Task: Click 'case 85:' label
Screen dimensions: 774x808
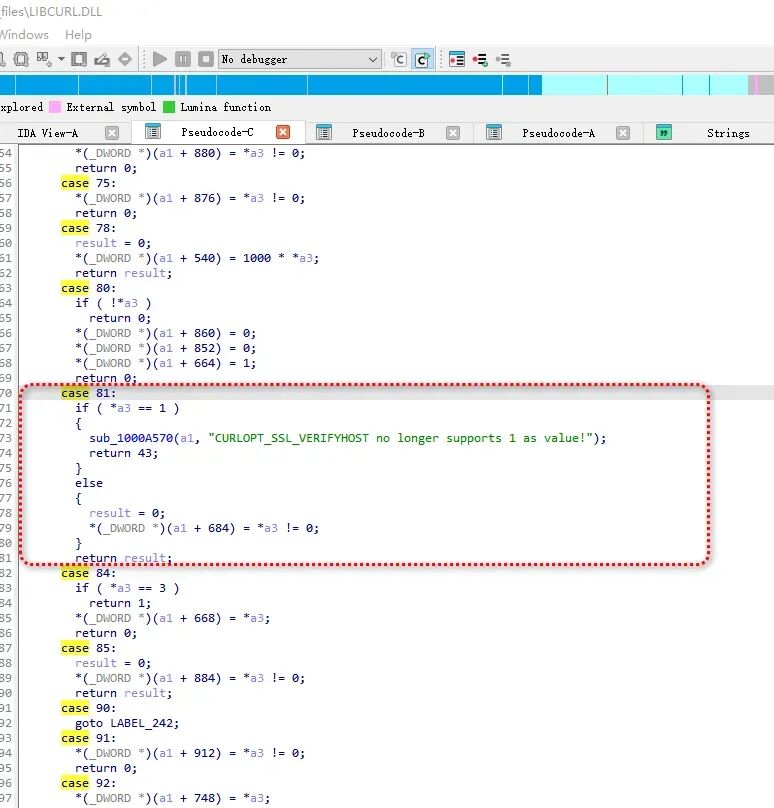Action: coord(89,648)
